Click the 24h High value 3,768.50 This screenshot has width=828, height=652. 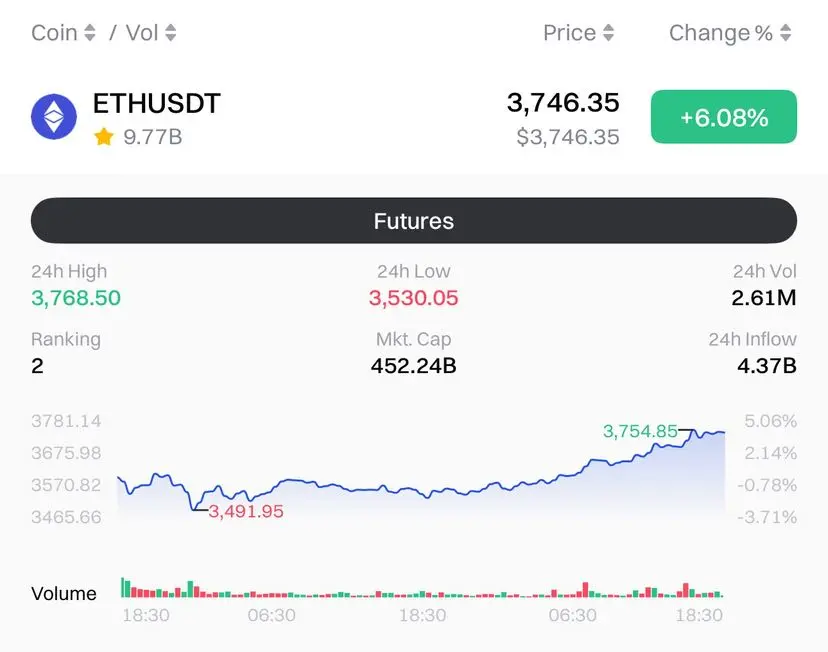pos(76,298)
